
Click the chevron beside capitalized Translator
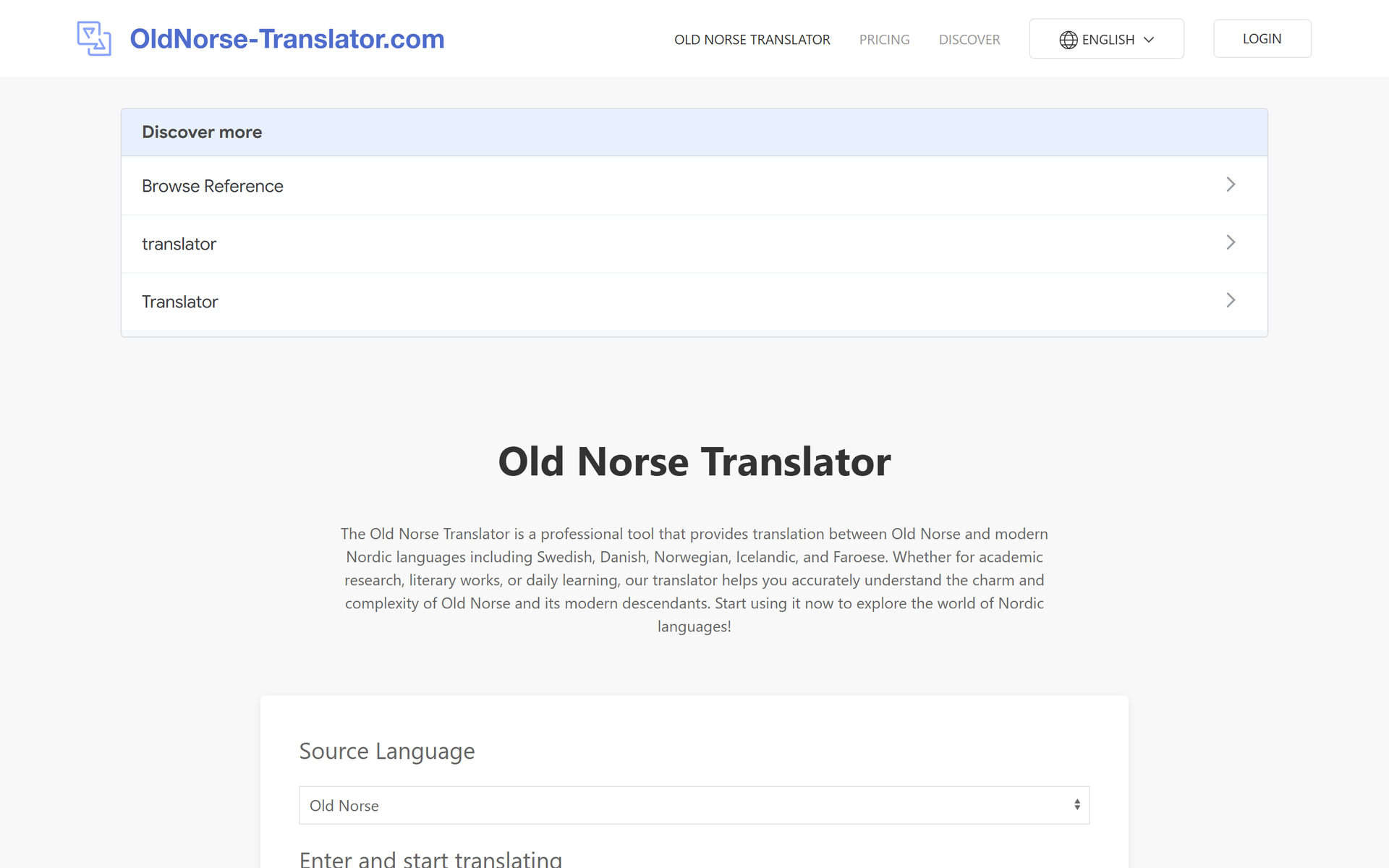click(x=1231, y=300)
